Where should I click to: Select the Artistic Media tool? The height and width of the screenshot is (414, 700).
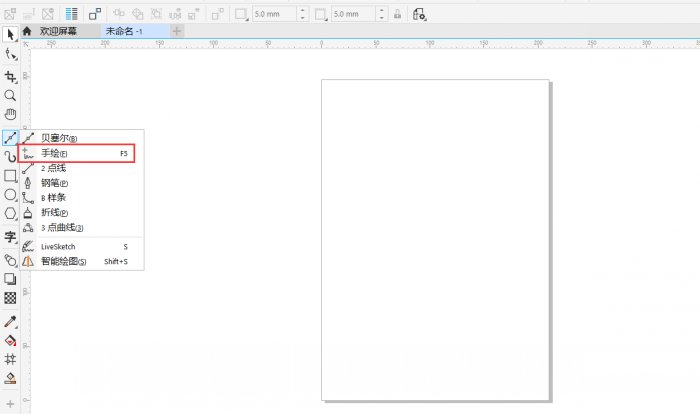(10, 157)
